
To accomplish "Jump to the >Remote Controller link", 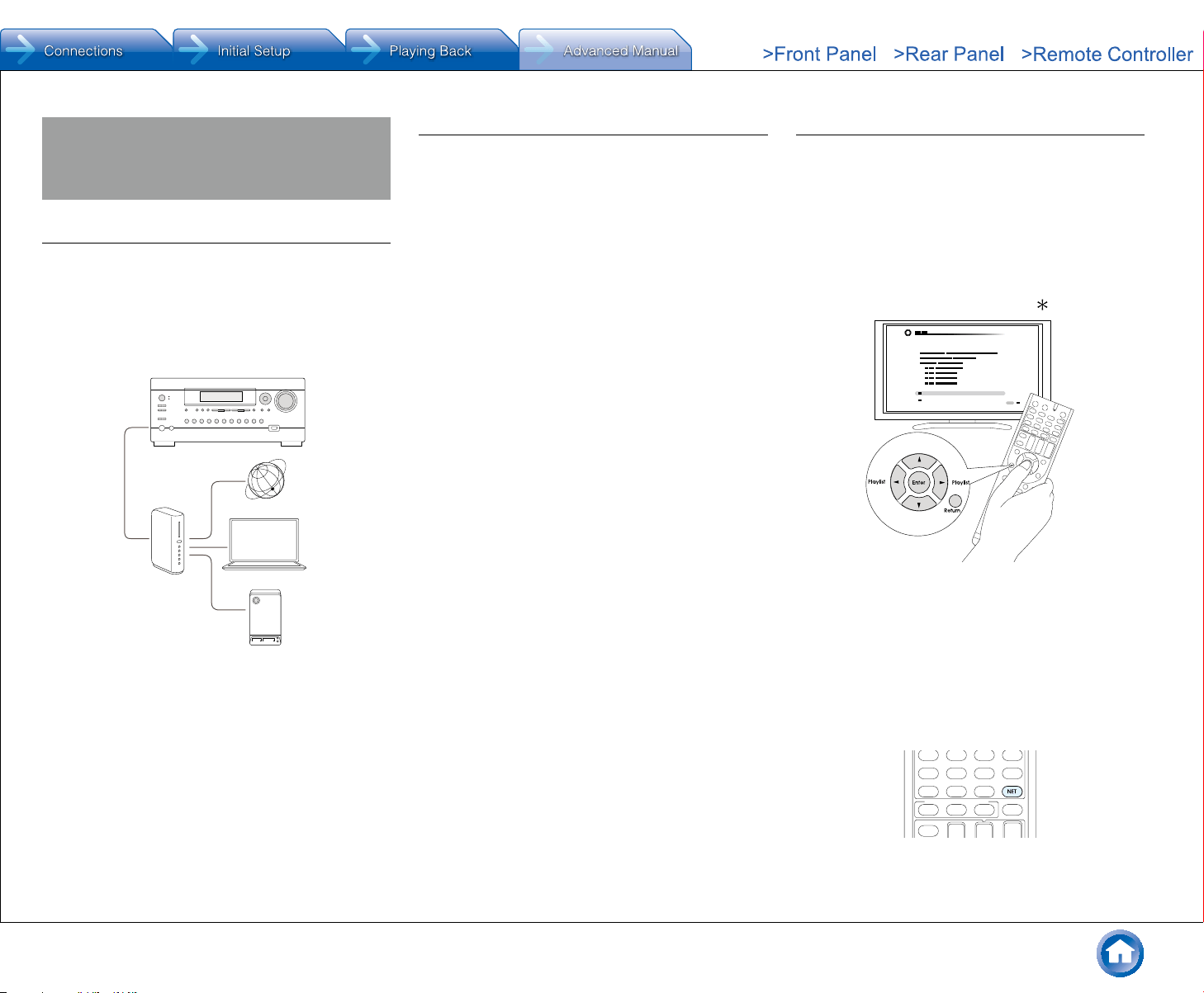I will tap(1107, 54).
